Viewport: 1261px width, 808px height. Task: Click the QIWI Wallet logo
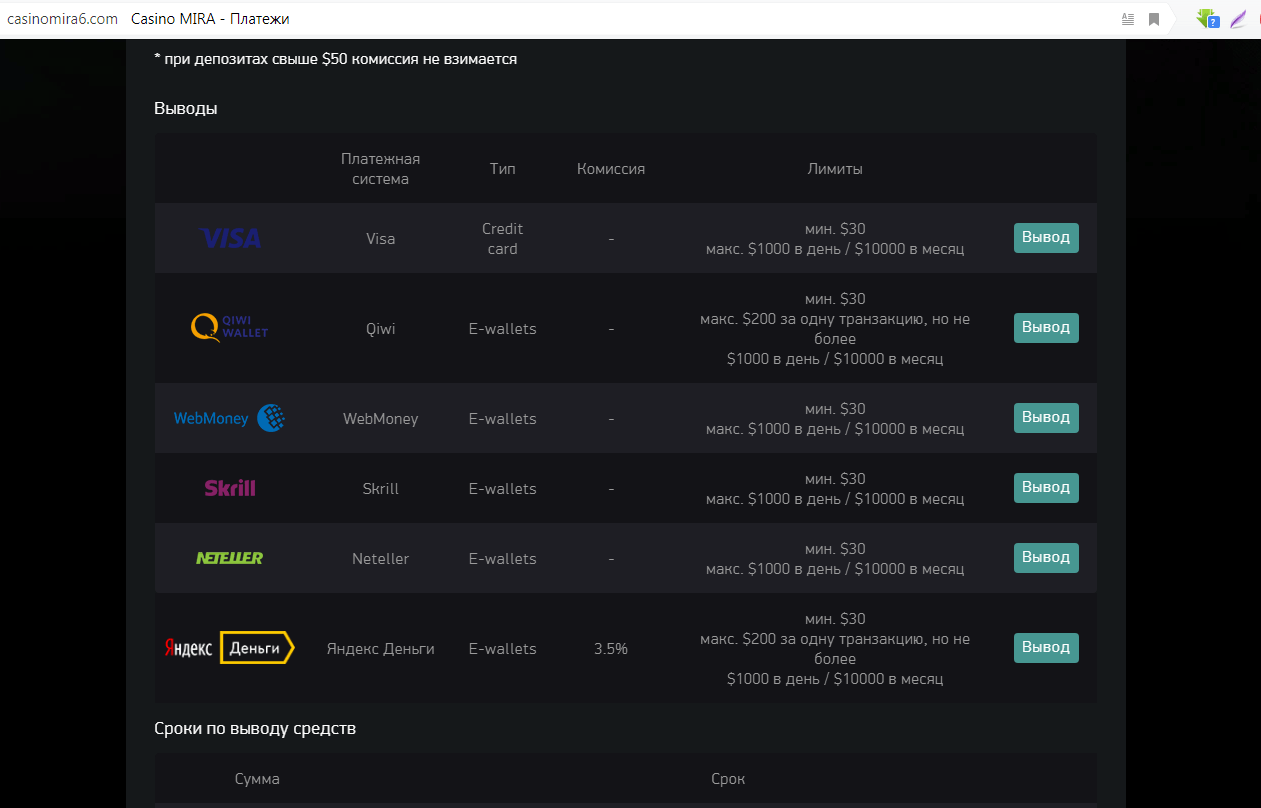click(x=230, y=328)
